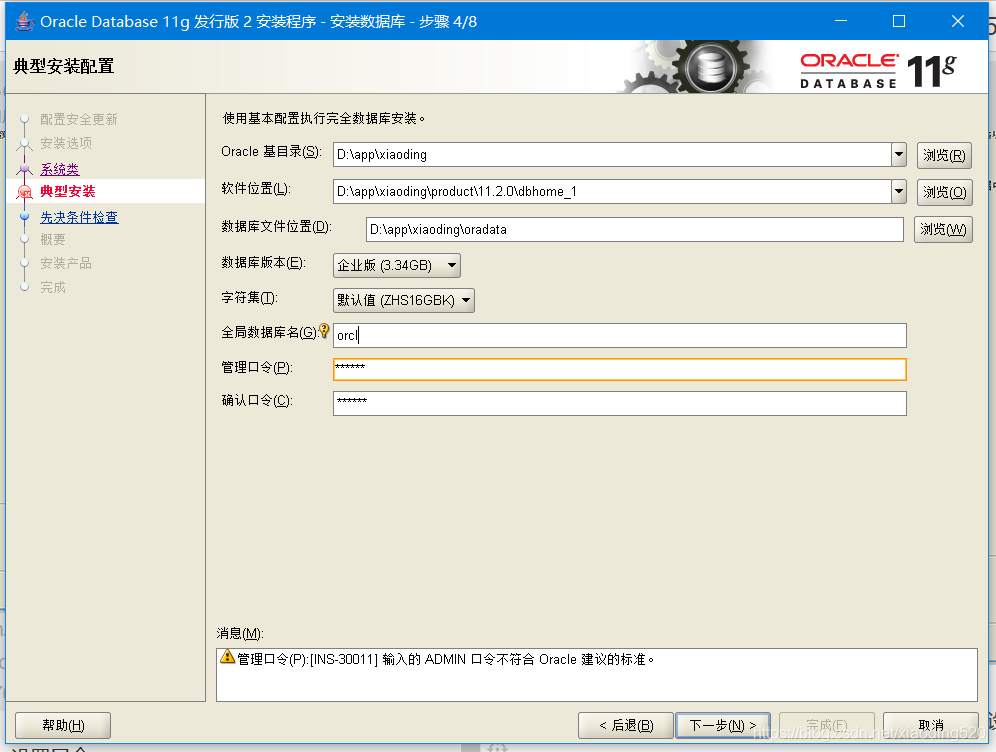Focus the 管理口令 password field
The width and height of the screenshot is (996, 752).
[x=619, y=370]
